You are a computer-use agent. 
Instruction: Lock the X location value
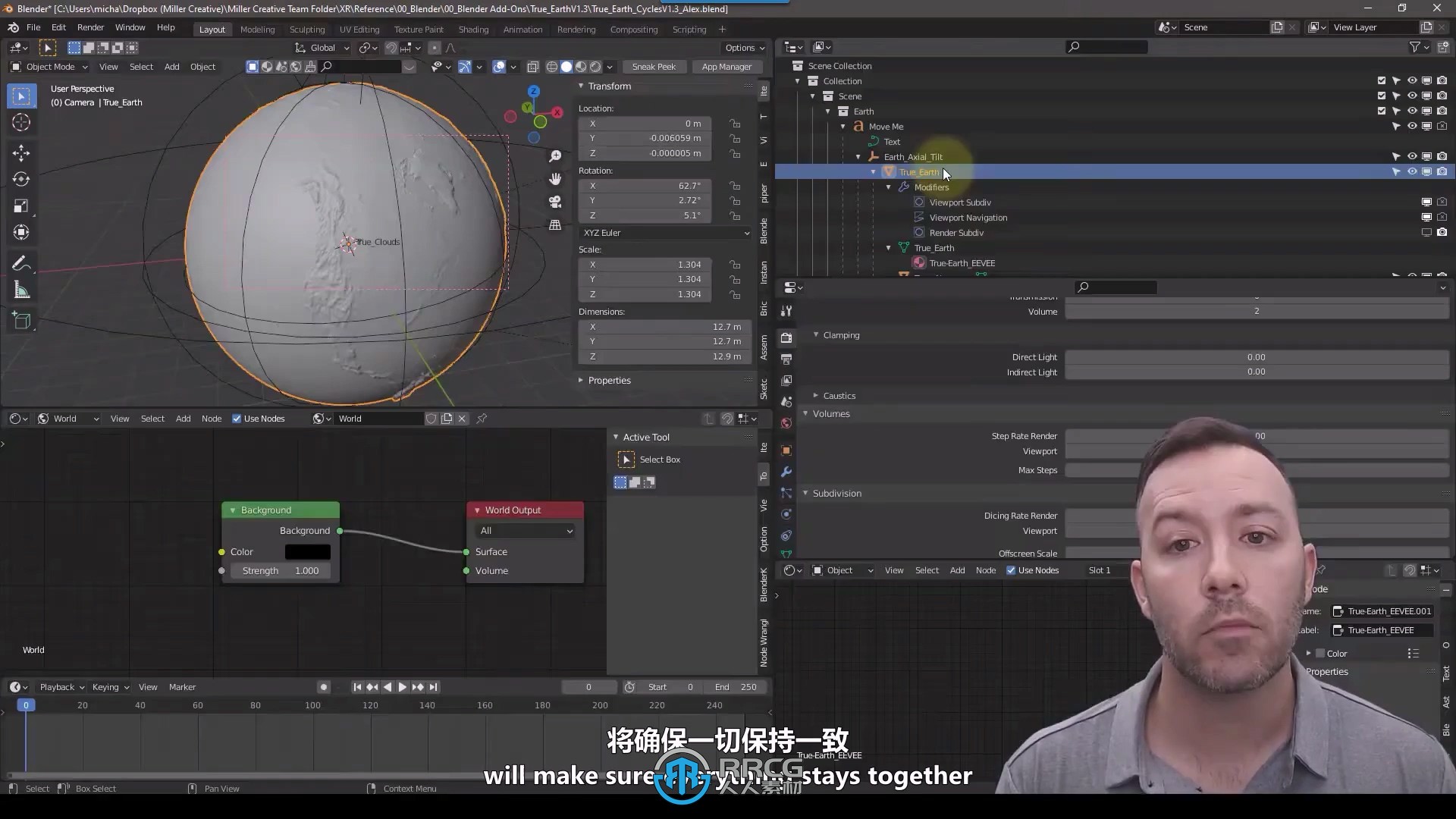735,124
